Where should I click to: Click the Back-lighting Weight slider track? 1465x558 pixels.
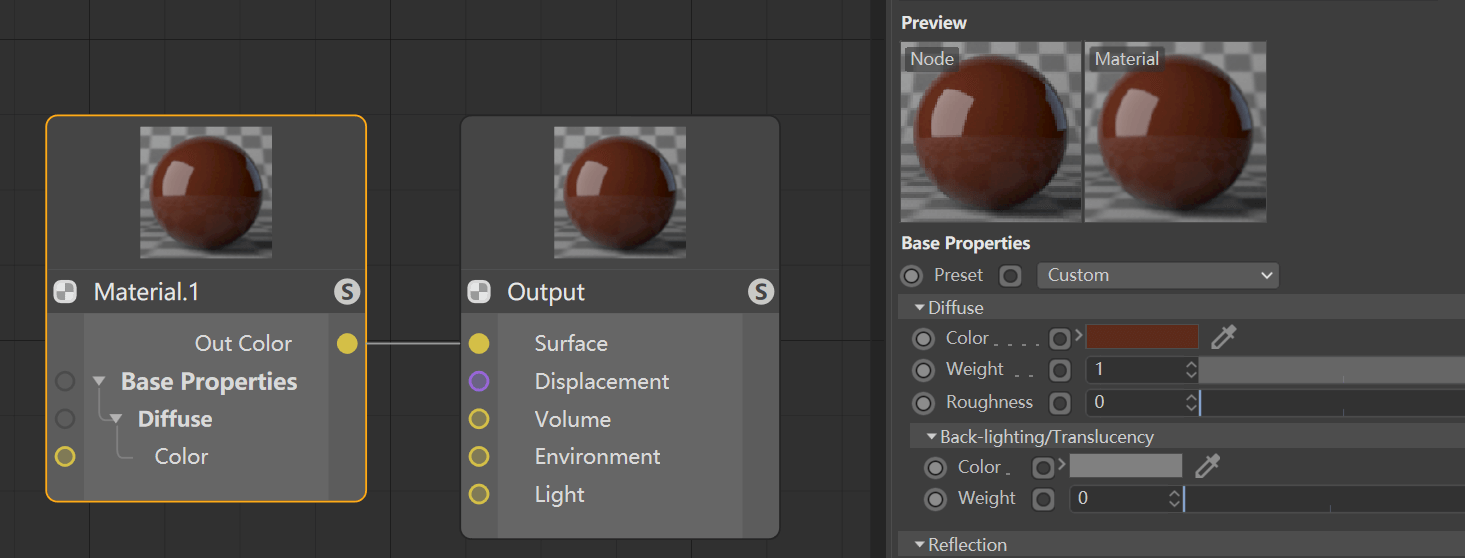(x=1324, y=498)
